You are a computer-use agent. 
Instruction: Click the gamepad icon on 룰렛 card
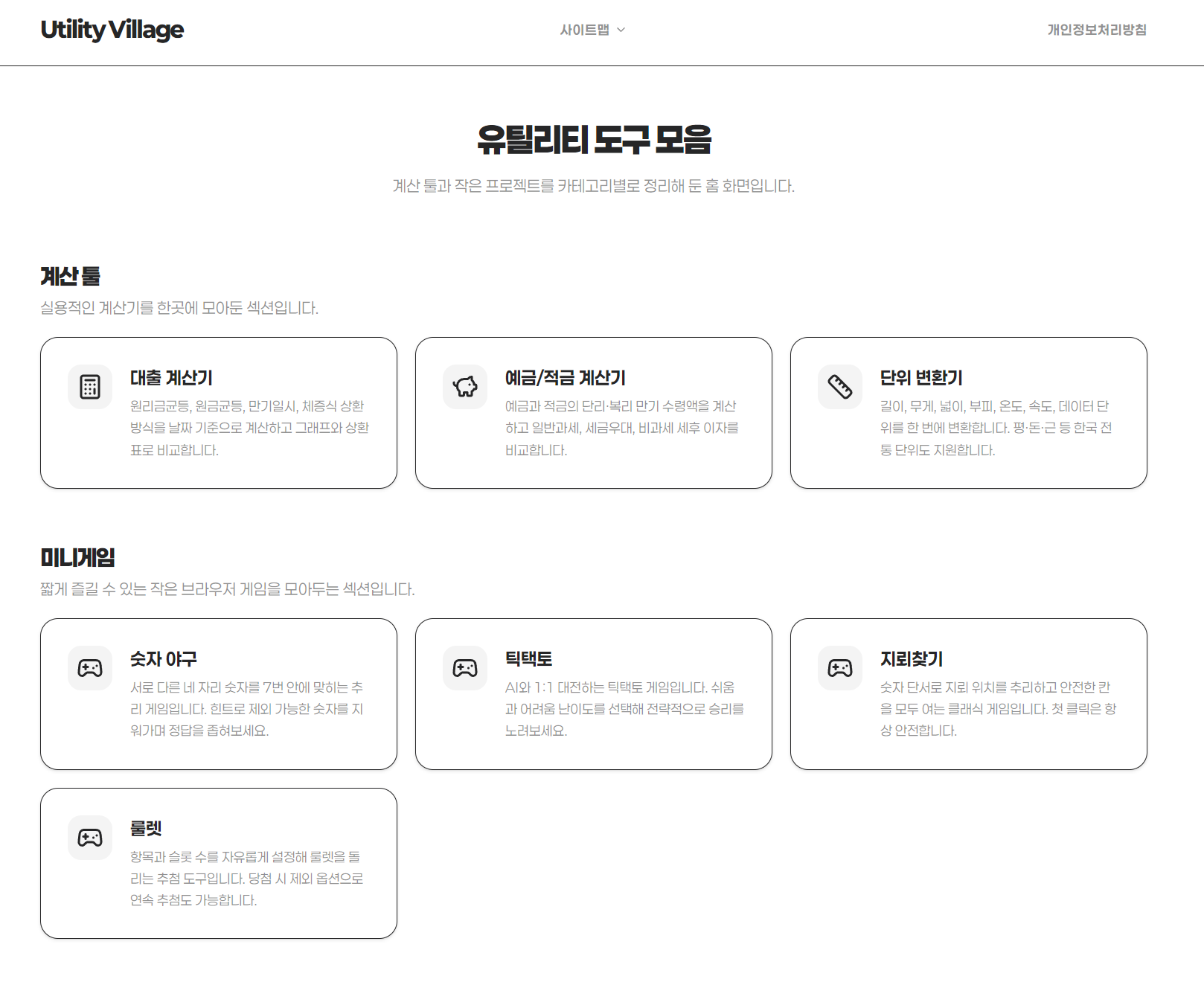(x=90, y=838)
